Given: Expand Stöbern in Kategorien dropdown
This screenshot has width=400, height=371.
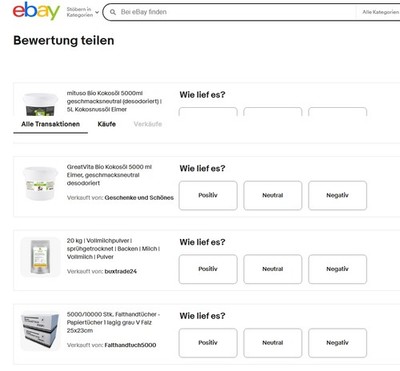Looking at the screenshot, I should coord(83,12).
